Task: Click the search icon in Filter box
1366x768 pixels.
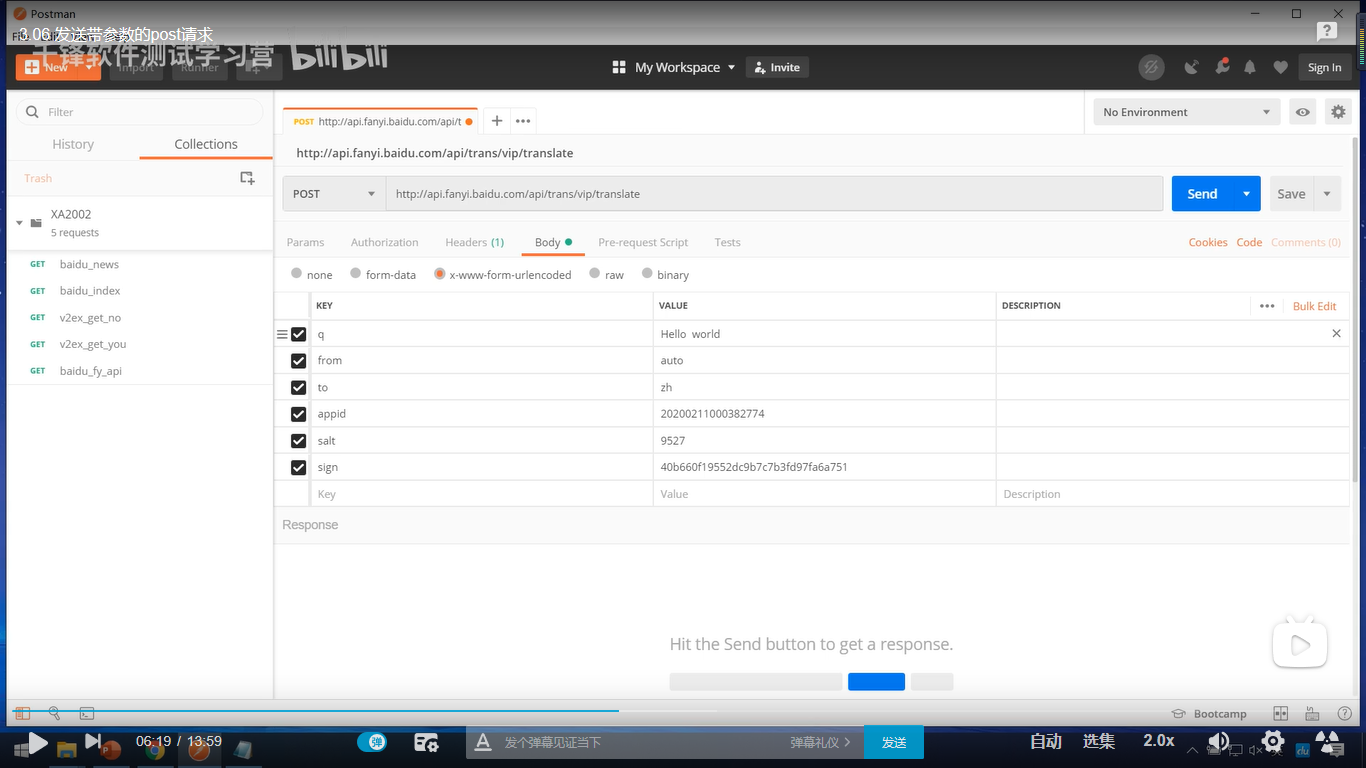Action: [x=32, y=112]
